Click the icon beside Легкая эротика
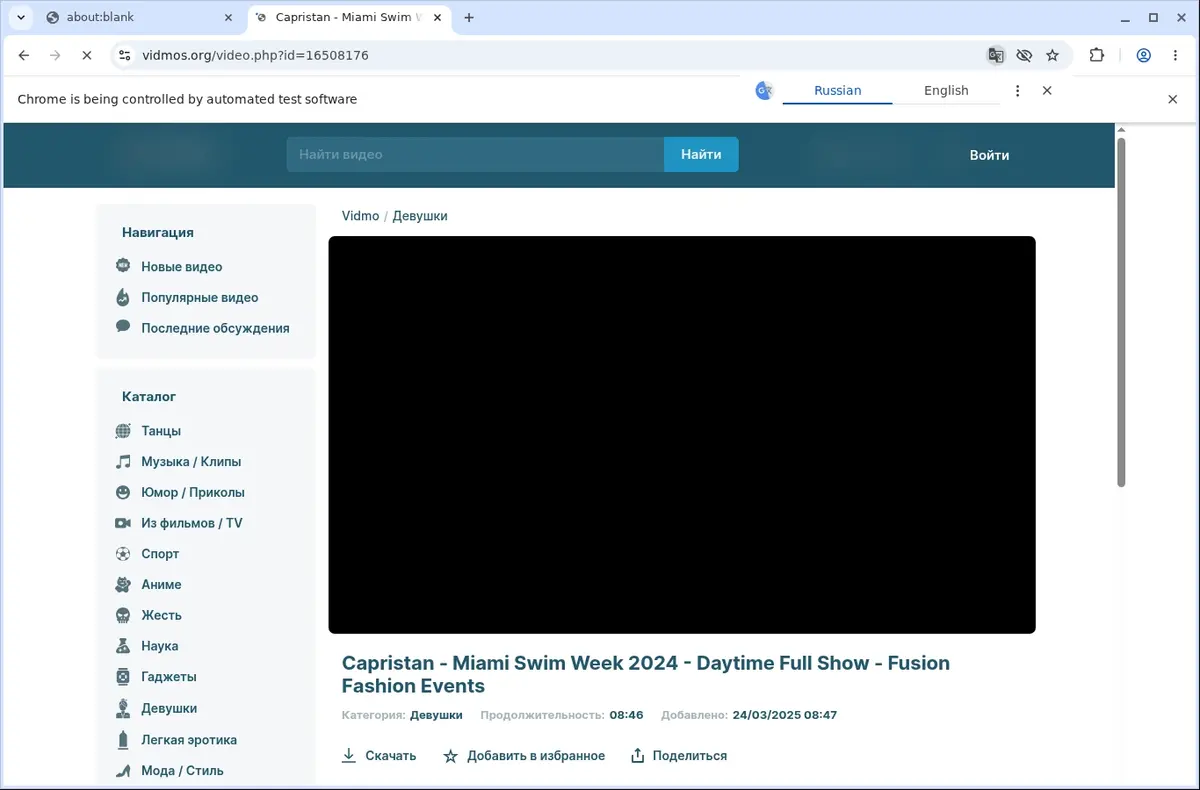This screenshot has height=790, width=1200. tap(123, 739)
